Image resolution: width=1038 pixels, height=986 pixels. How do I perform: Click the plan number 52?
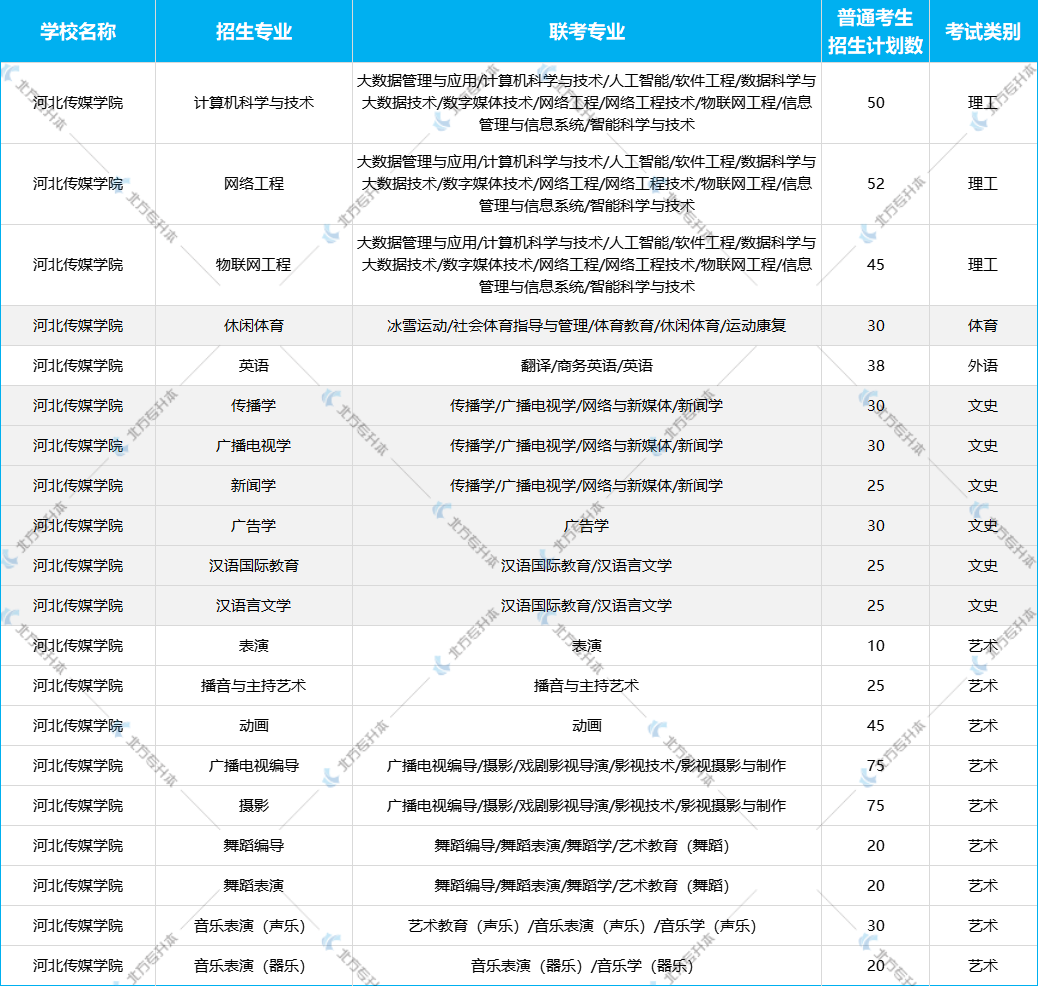pos(875,183)
